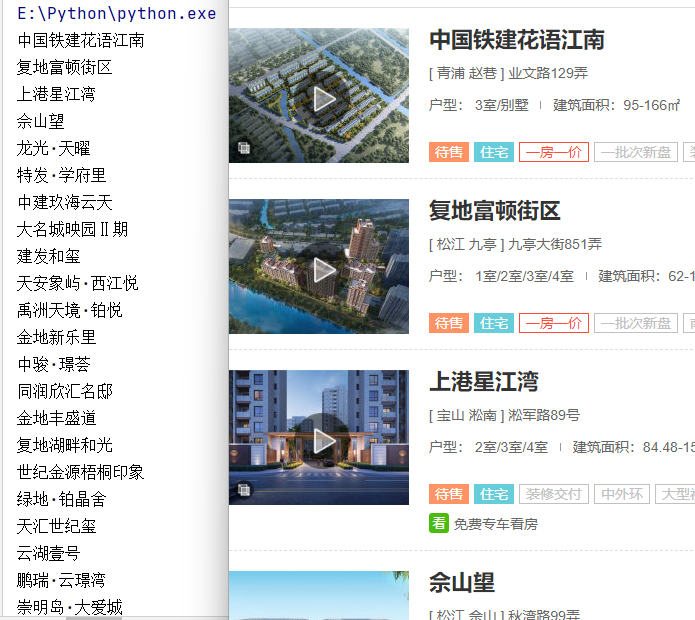Select console line 同润欣汇名邸
Viewport: 695px width, 620px height.
click(x=65, y=392)
